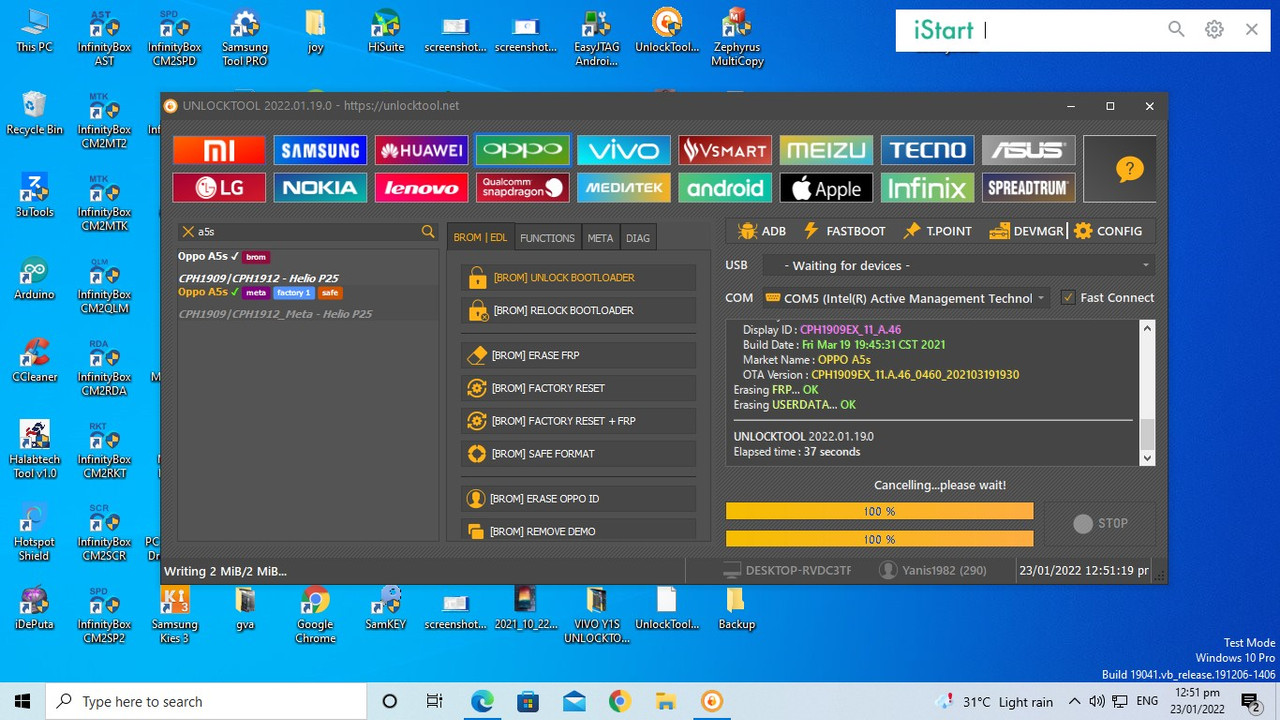Screen dimensions: 1280x720
Task: Toggle the Fast Connect checkbox
Action: pyautogui.click(x=1068, y=298)
